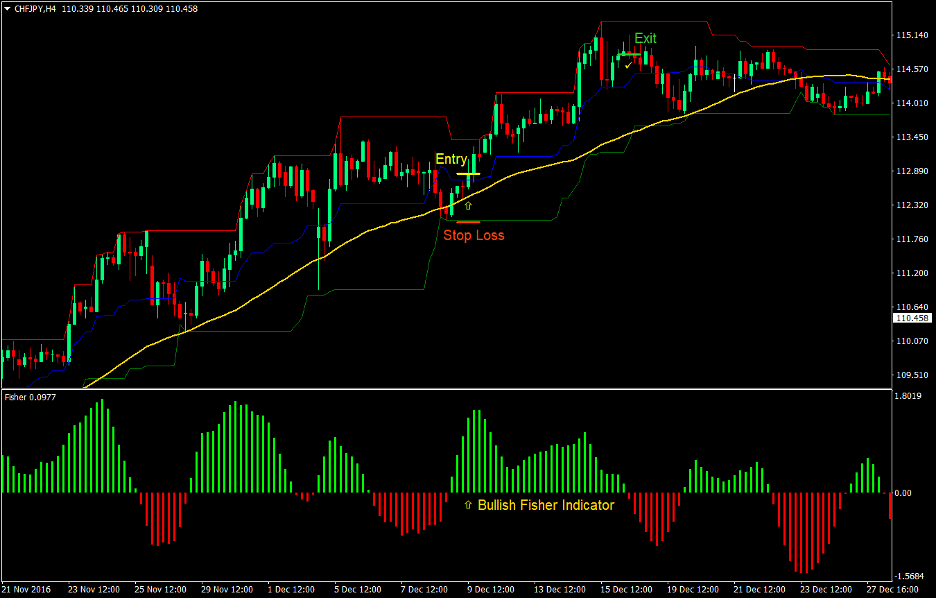Click the Bullish Fisher Indicator arrow symbol
Image resolution: width=936 pixels, height=598 pixels.
[x=466, y=506]
